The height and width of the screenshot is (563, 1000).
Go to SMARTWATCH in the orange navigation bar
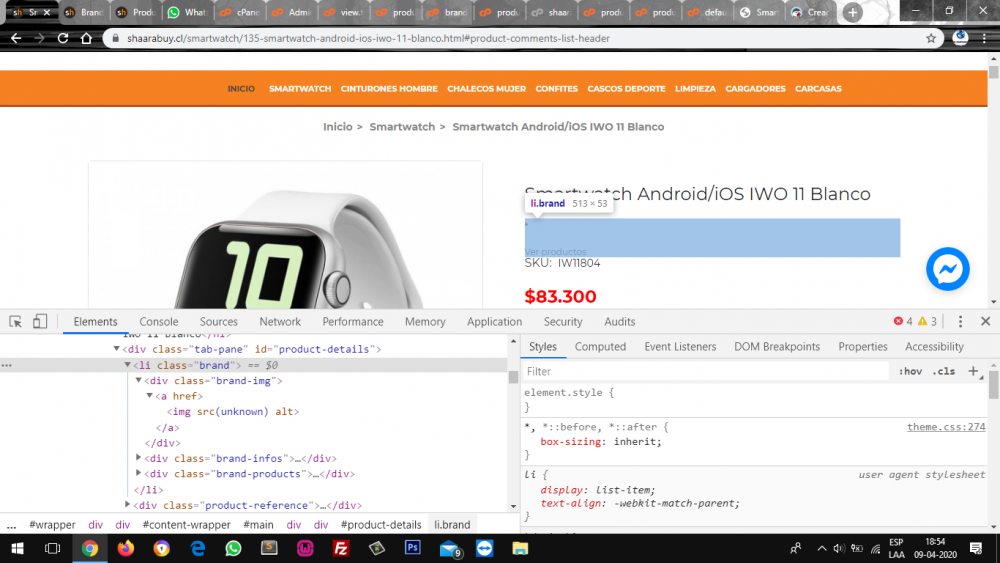[x=300, y=89]
